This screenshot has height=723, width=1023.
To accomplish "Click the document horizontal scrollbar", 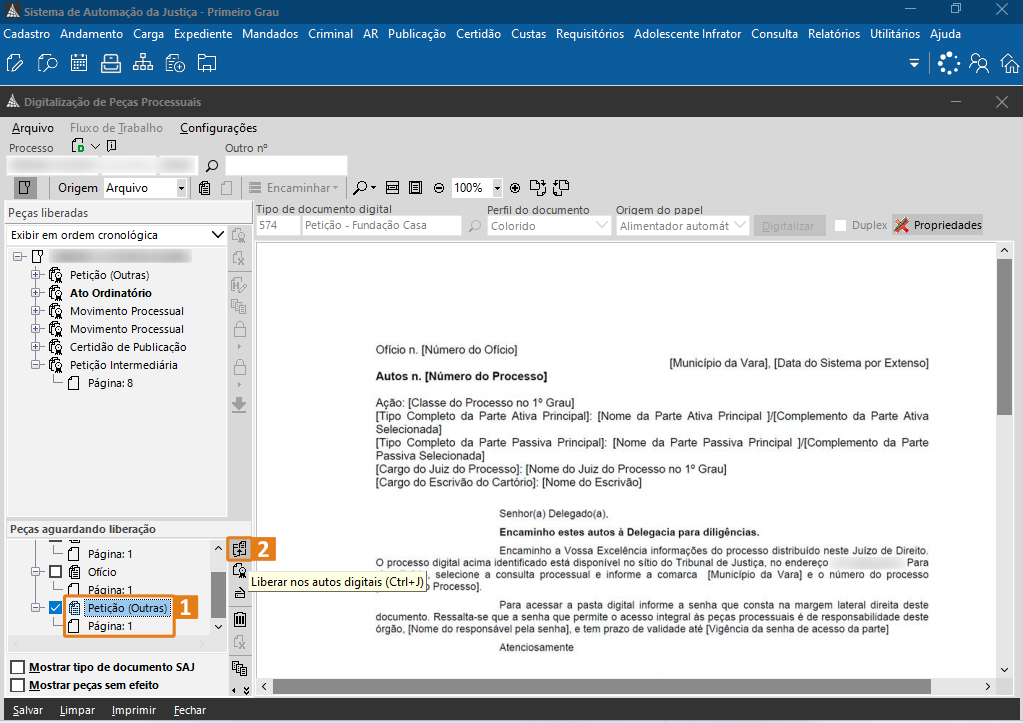I will (602, 686).
